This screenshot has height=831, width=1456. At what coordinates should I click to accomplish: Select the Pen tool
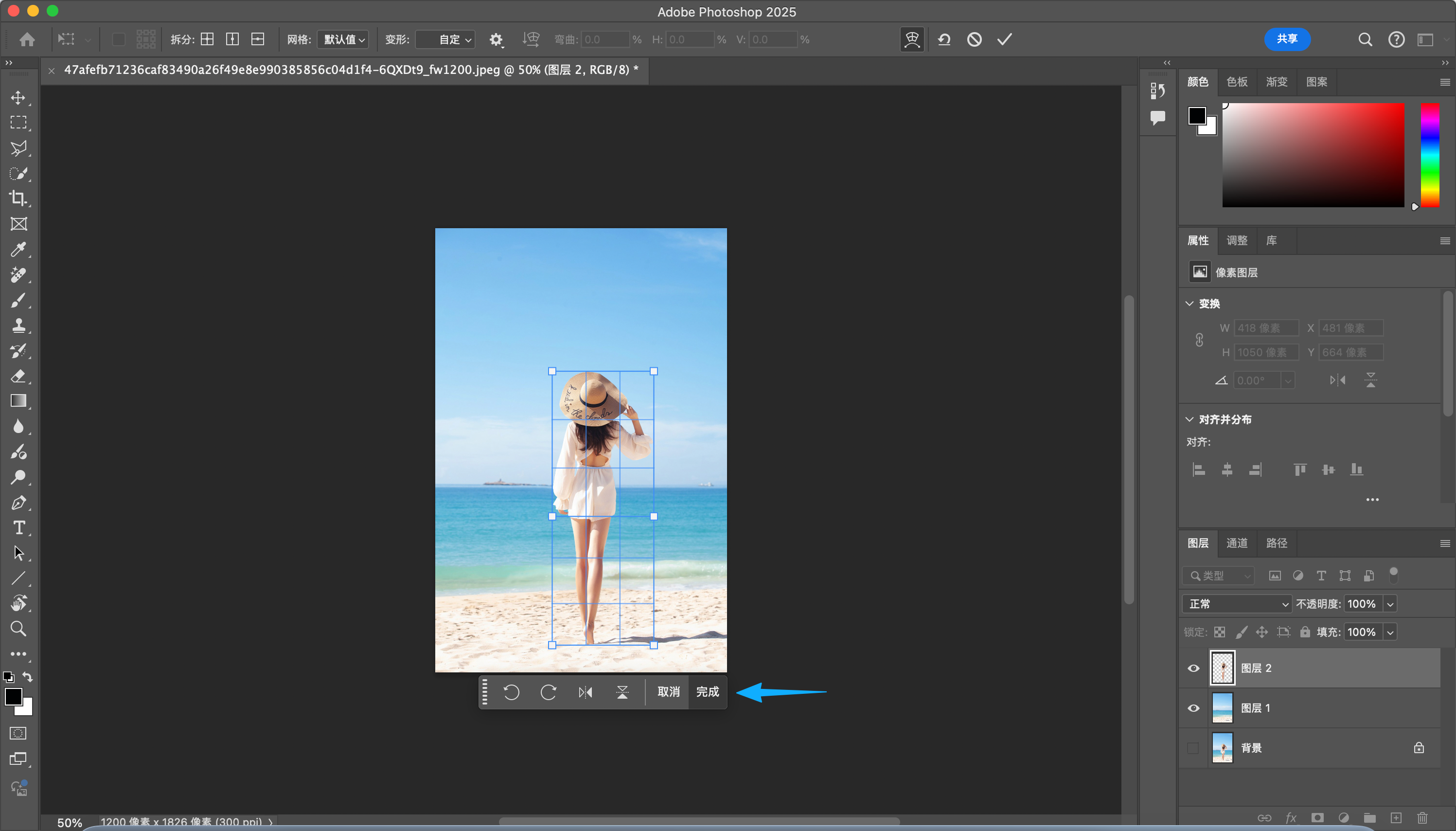(x=18, y=503)
